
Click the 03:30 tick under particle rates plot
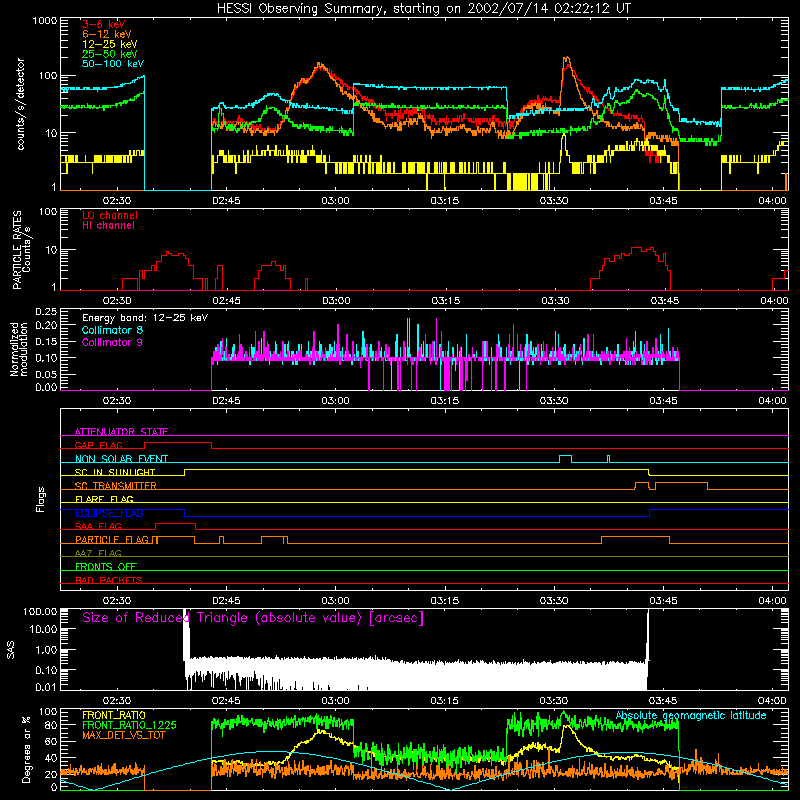[x=555, y=301]
